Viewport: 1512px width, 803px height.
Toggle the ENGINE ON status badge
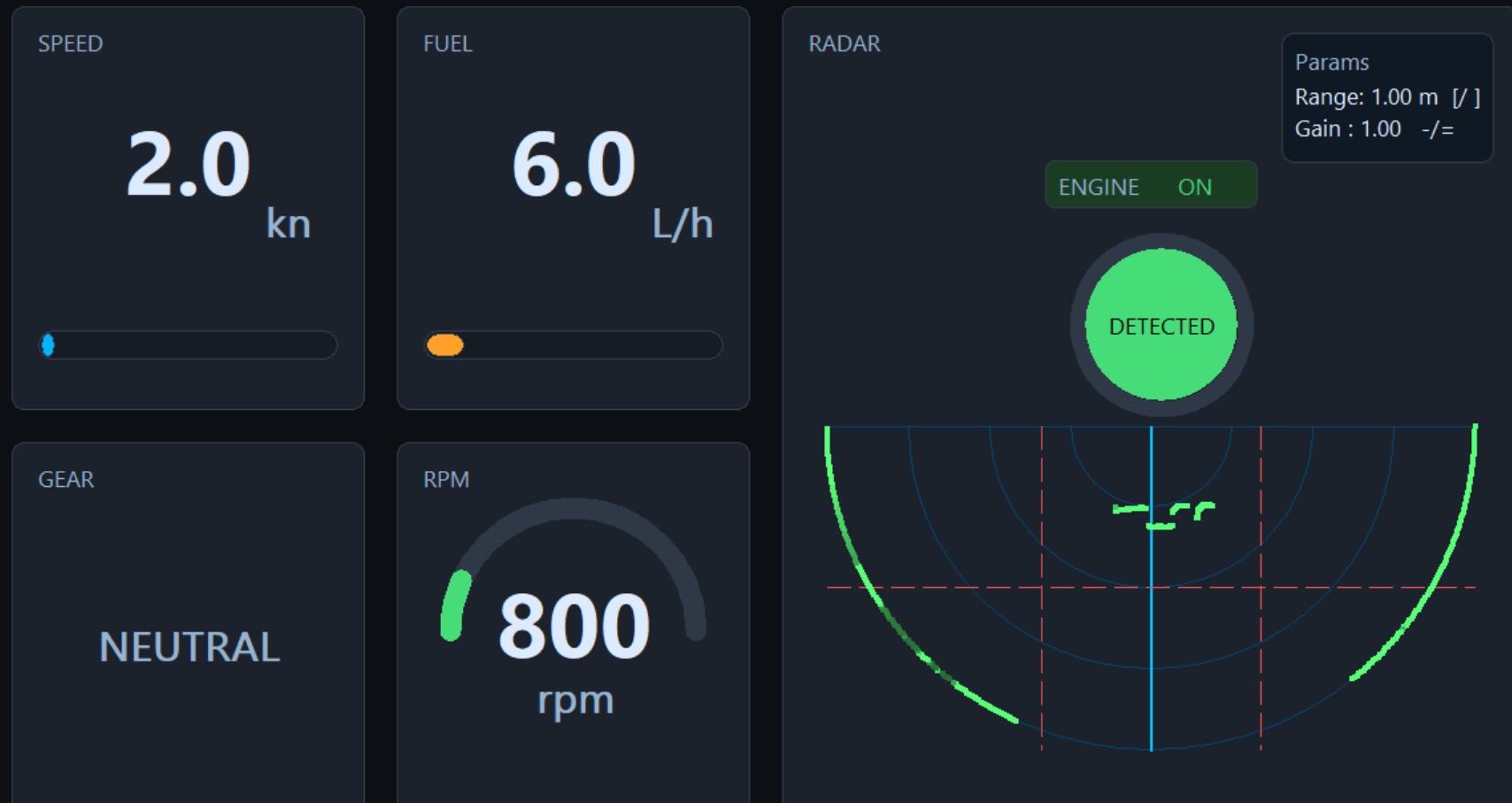coord(1150,186)
